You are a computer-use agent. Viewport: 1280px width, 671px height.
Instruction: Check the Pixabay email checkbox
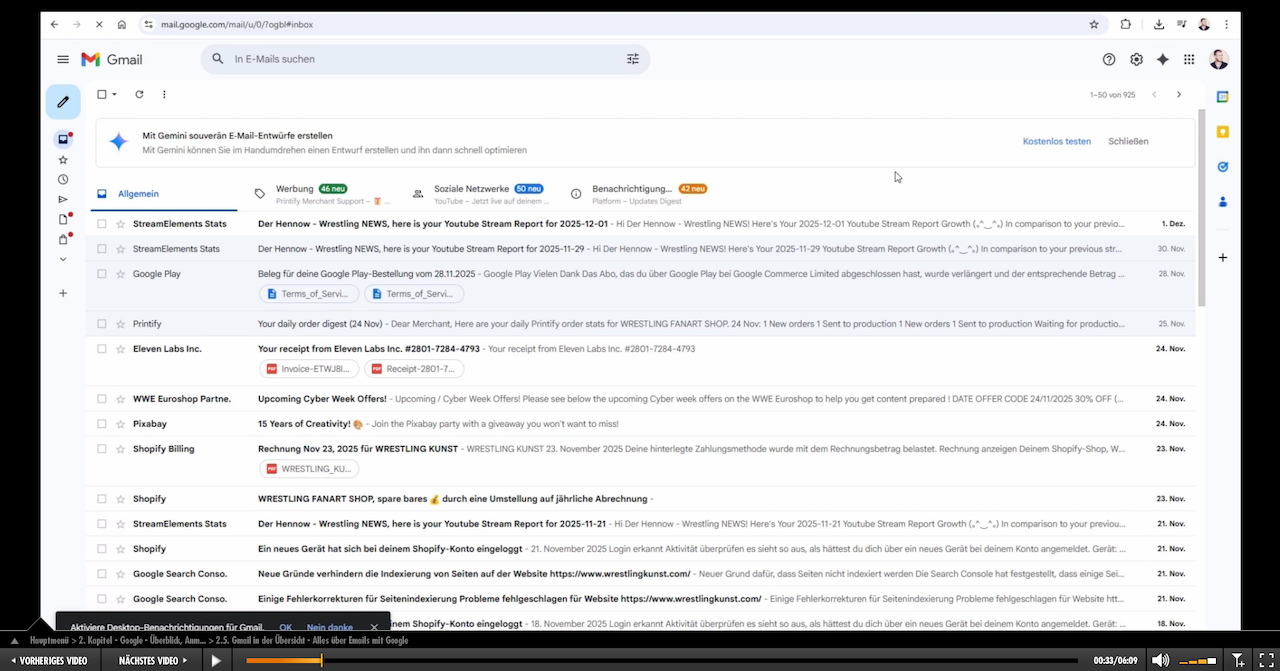(x=102, y=424)
